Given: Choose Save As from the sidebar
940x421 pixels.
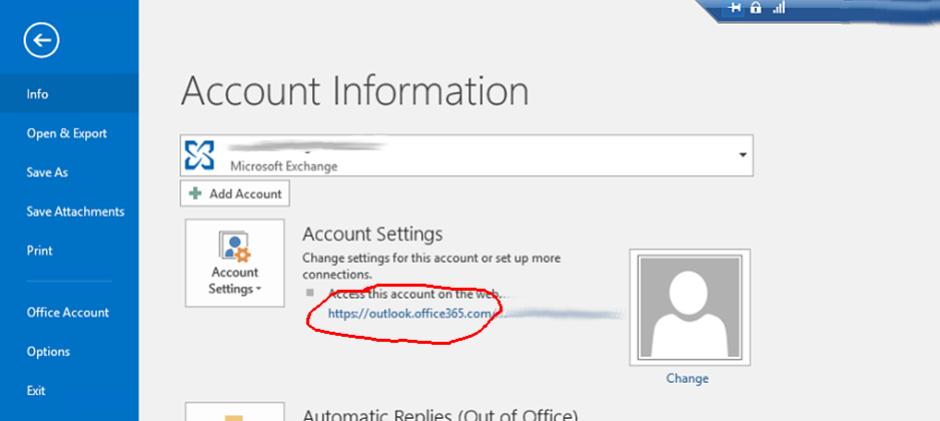Looking at the screenshot, I should click(47, 172).
